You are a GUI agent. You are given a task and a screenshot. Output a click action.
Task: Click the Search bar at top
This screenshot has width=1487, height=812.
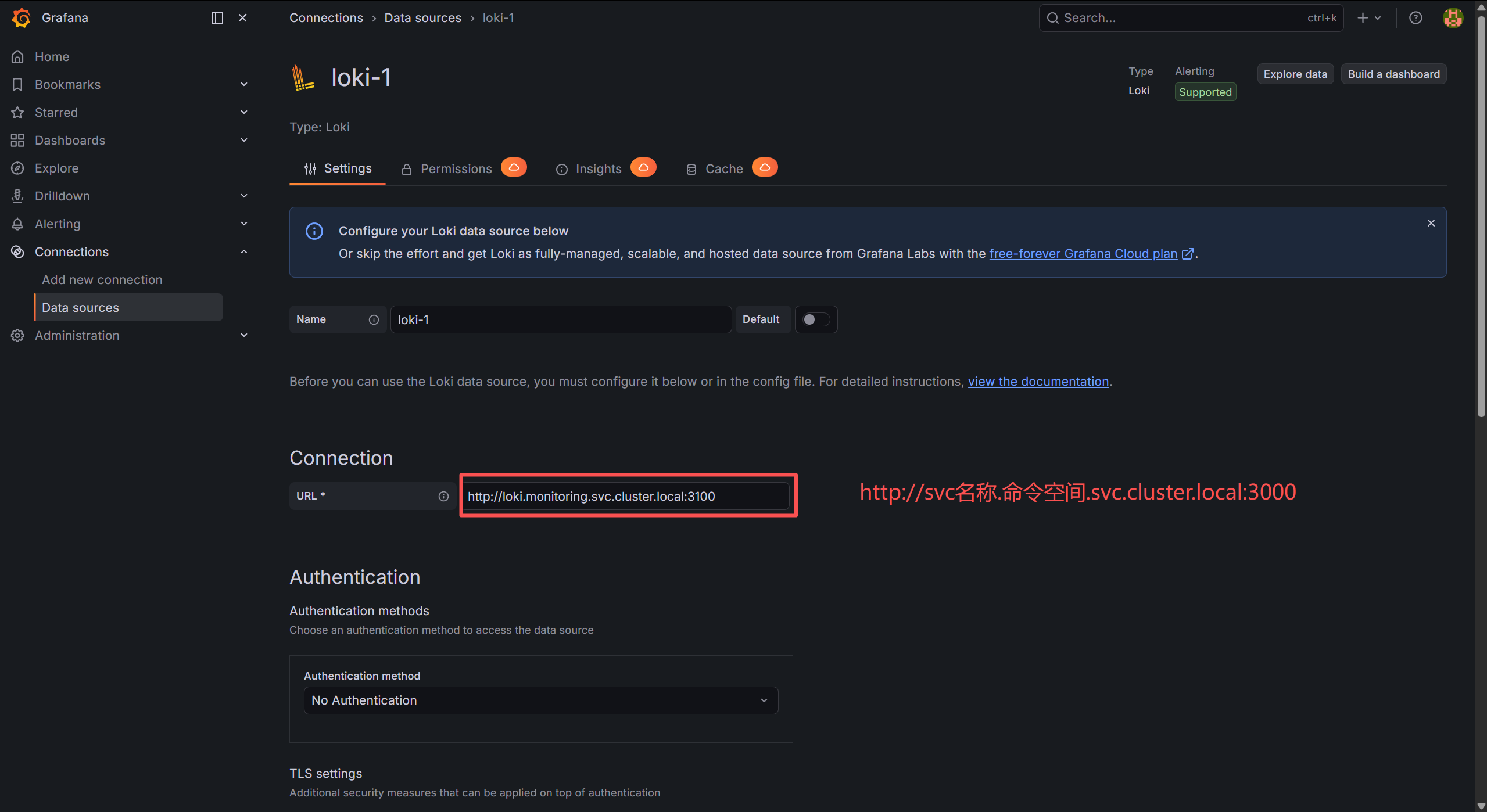coord(1191,18)
